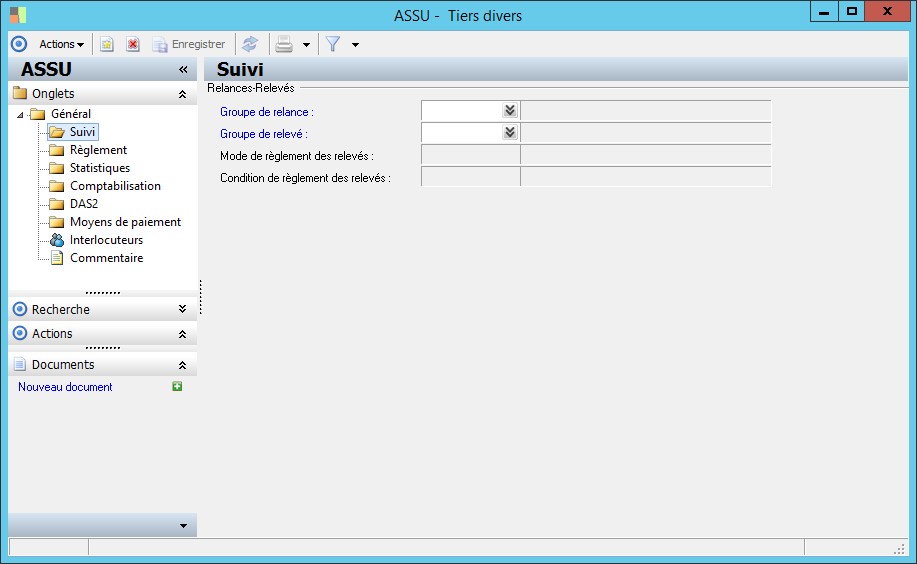
Task: Click the application icon in title bar
Action: tap(18, 15)
